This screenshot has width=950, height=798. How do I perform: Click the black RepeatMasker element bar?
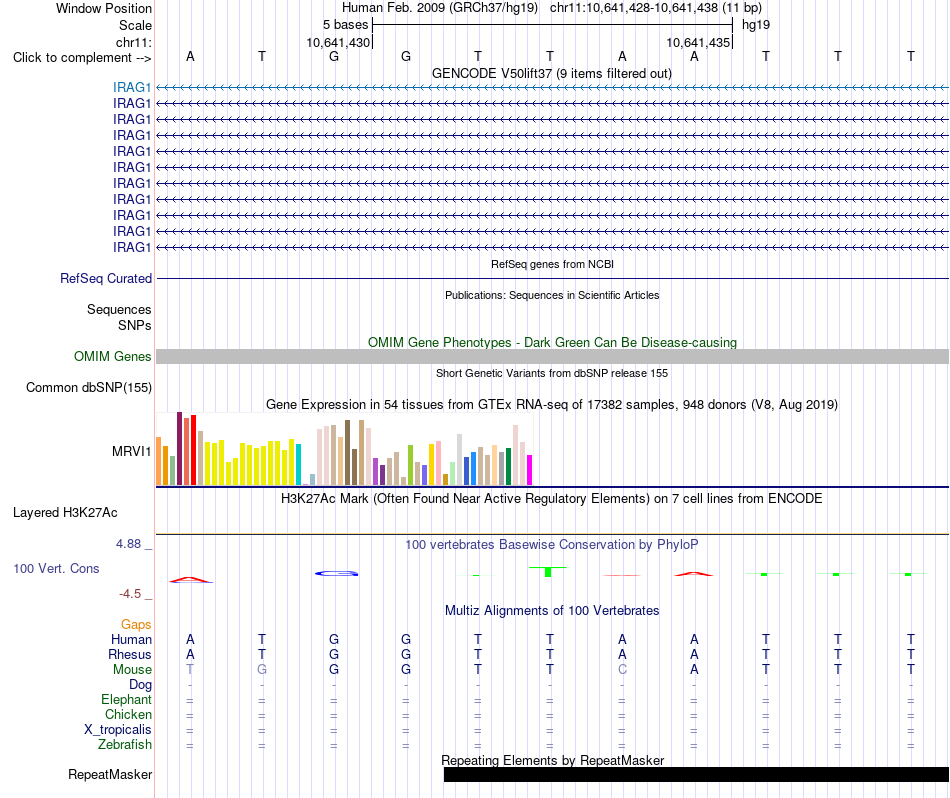(x=696, y=774)
